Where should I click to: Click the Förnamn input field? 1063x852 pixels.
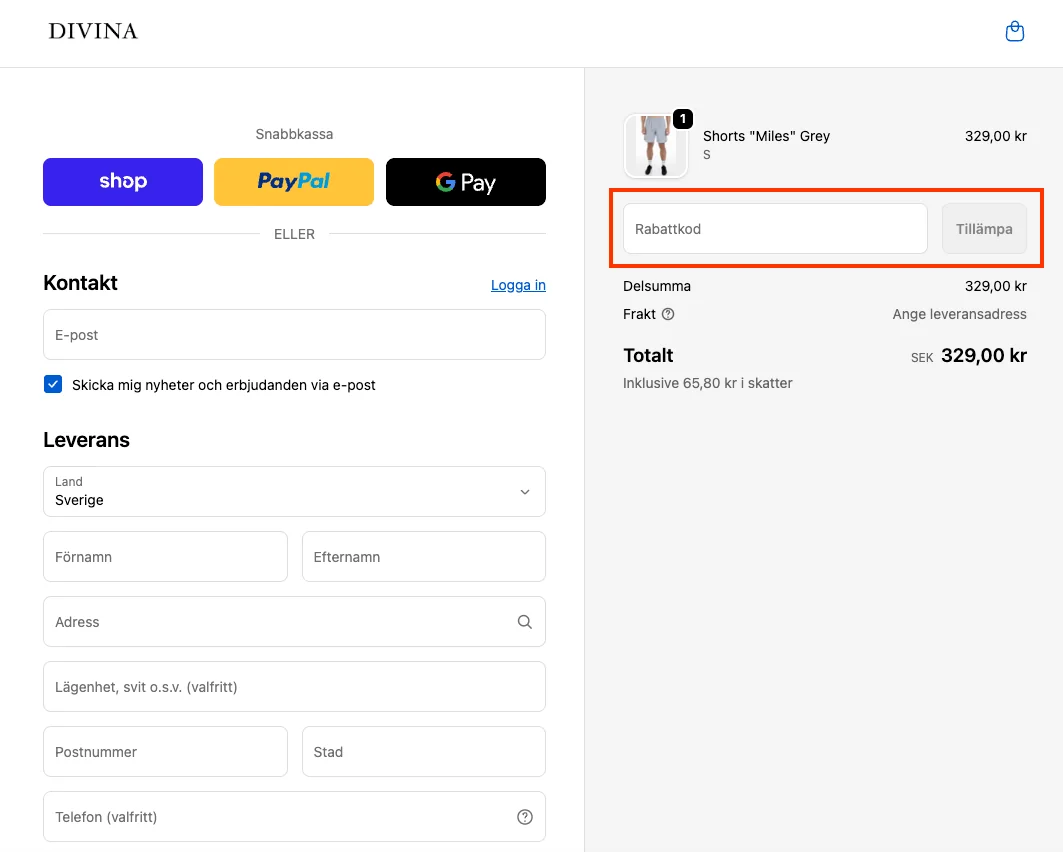(165, 557)
